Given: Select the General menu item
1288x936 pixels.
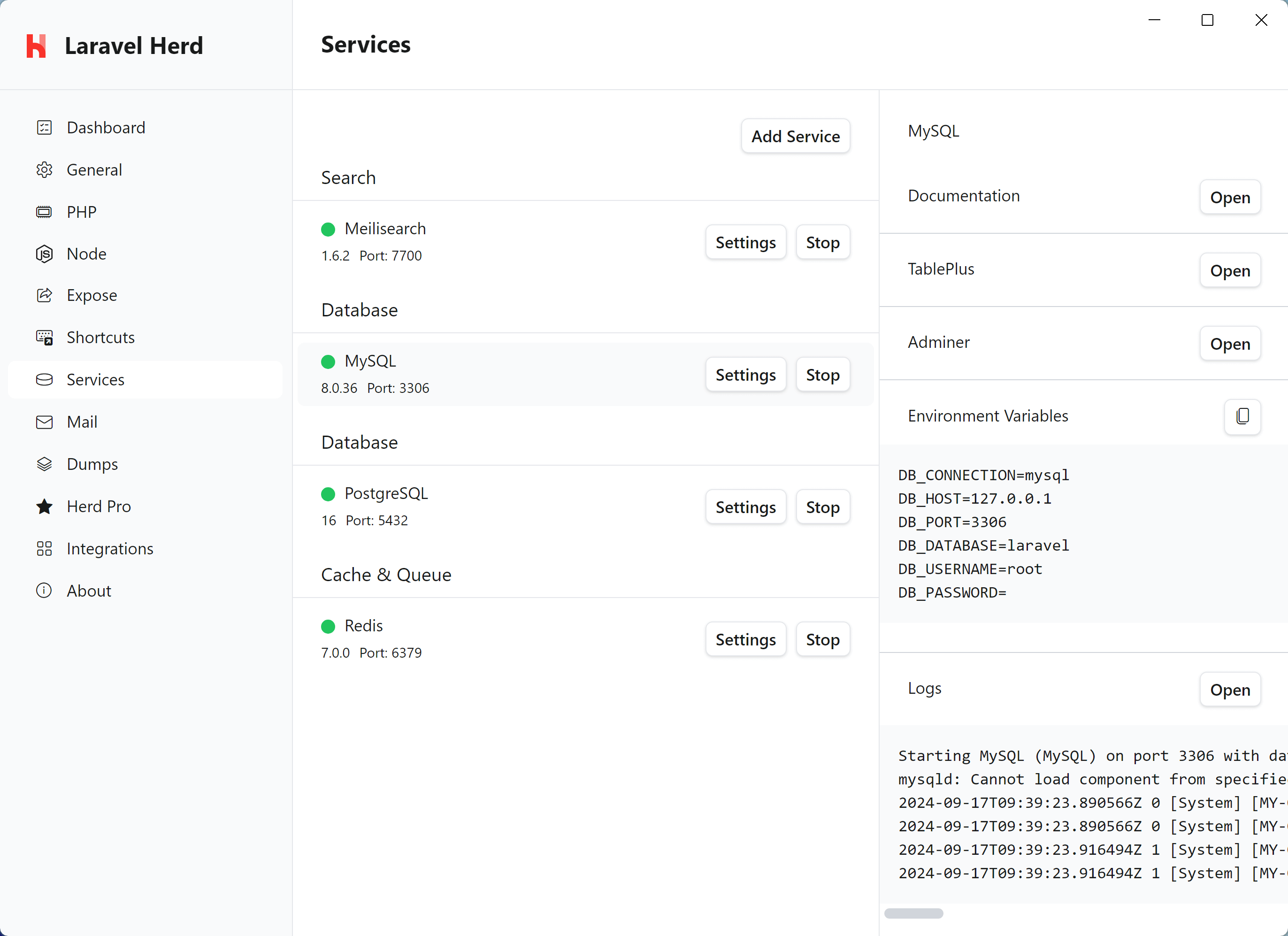Looking at the screenshot, I should pyautogui.click(x=94, y=169).
